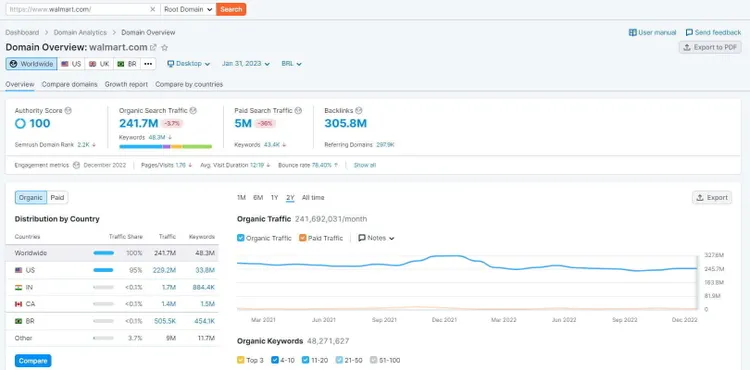
Task: Click Backlinks info icon
Action: point(359,110)
